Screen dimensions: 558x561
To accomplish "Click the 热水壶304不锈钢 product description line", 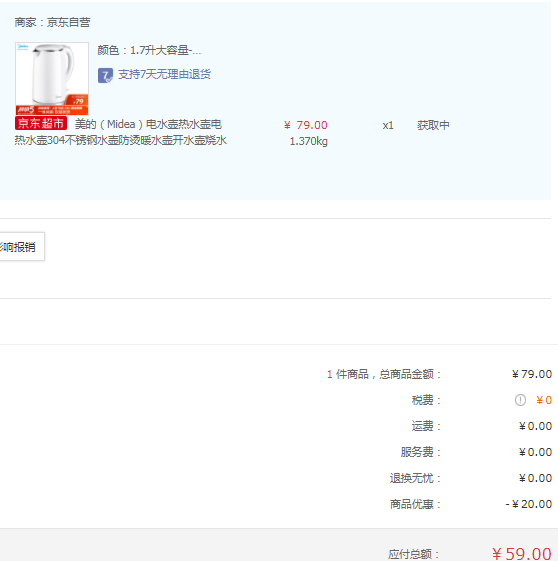I will click(x=121, y=140).
